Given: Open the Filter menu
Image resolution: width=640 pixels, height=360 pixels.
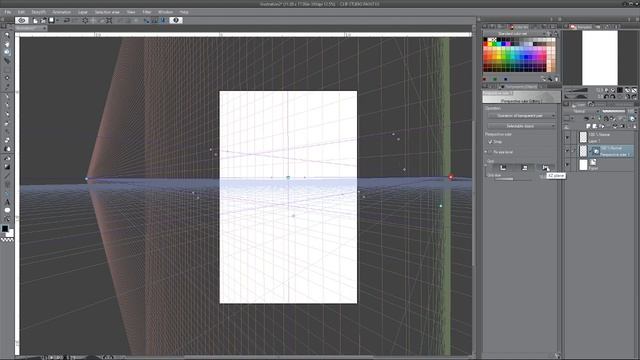Looking at the screenshot, I should (x=147, y=12).
